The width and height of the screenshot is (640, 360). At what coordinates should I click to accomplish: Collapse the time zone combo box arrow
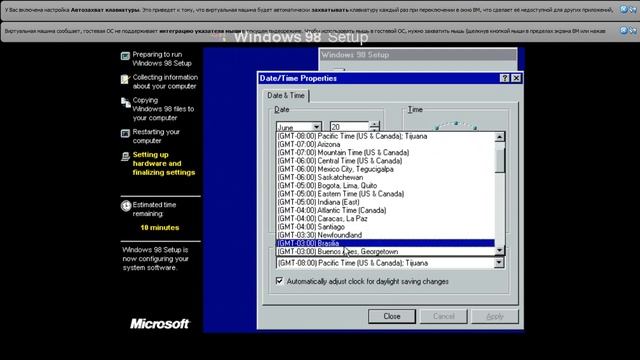(x=499, y=263)
